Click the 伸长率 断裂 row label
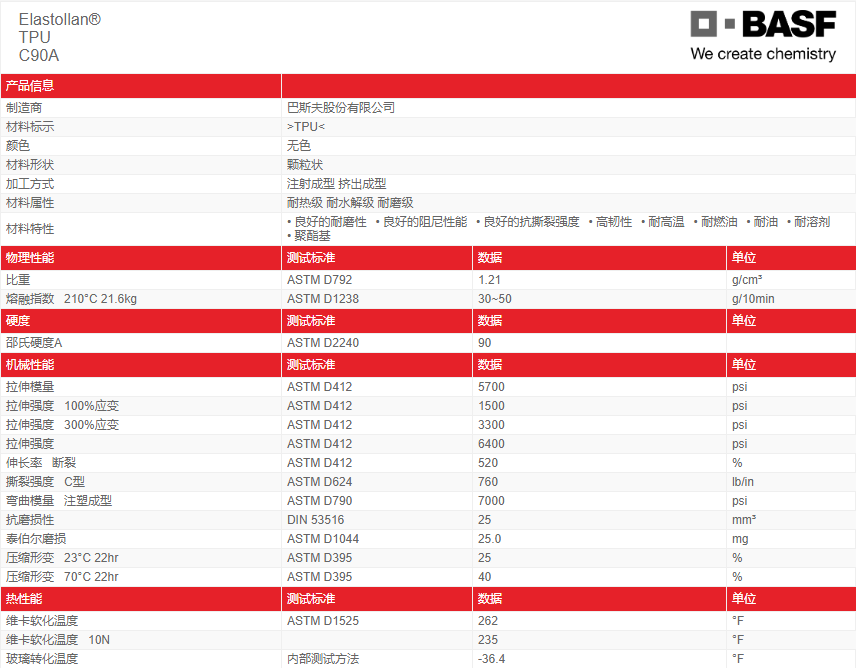The height and width of the screenshot is (668, 856). point(41,463)
